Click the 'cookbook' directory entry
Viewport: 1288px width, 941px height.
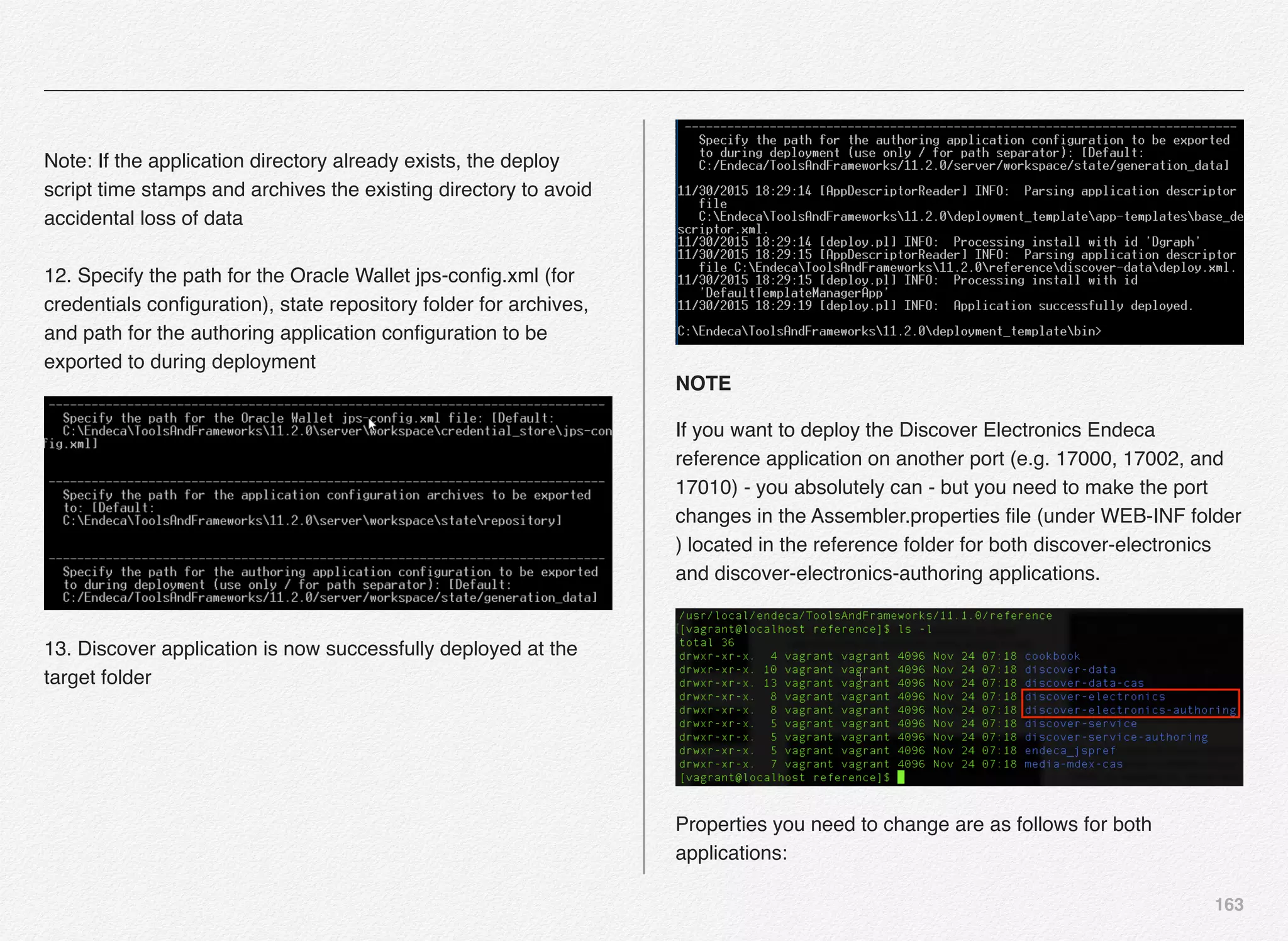point(1052,656)
